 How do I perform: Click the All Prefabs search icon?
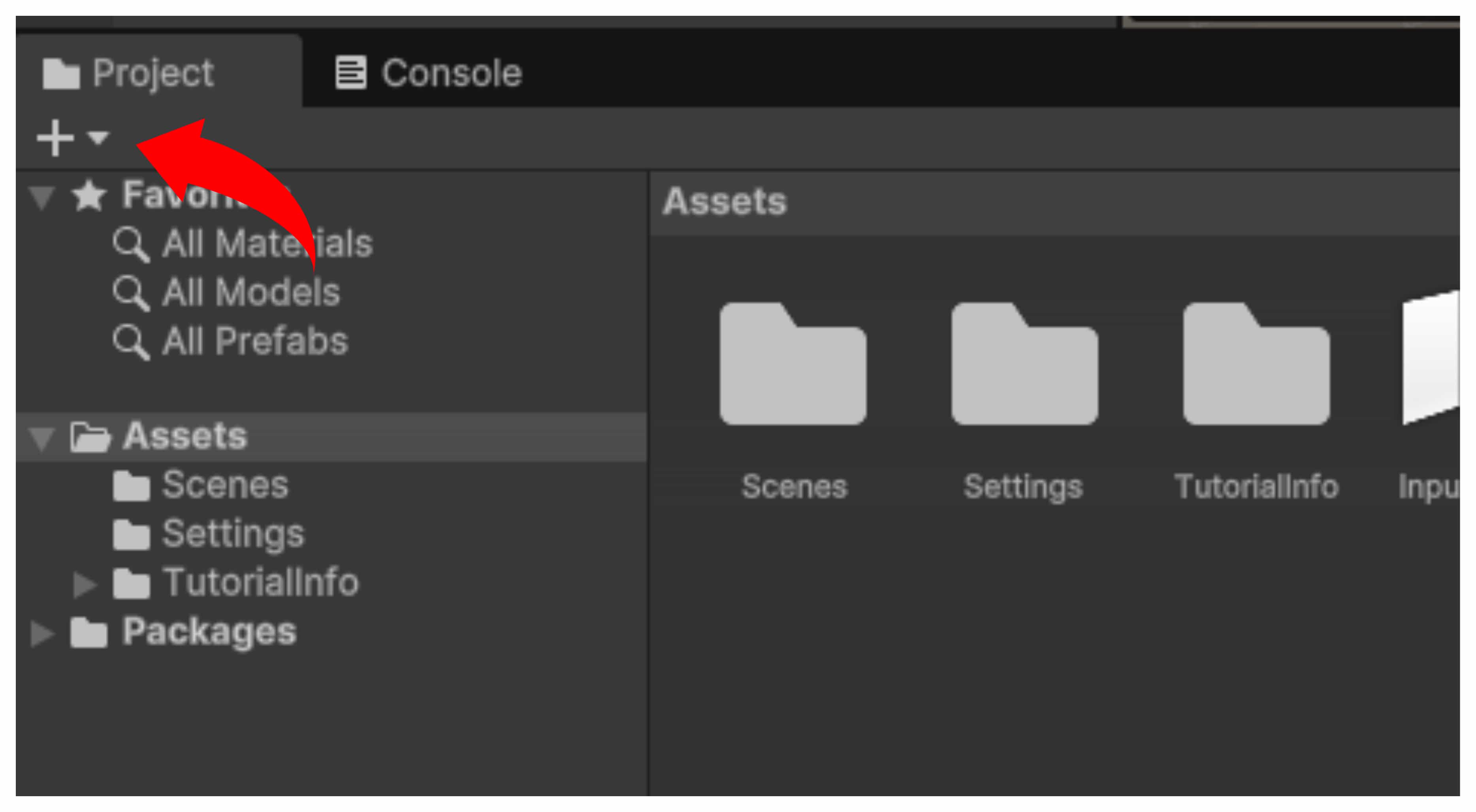(131, 342)
